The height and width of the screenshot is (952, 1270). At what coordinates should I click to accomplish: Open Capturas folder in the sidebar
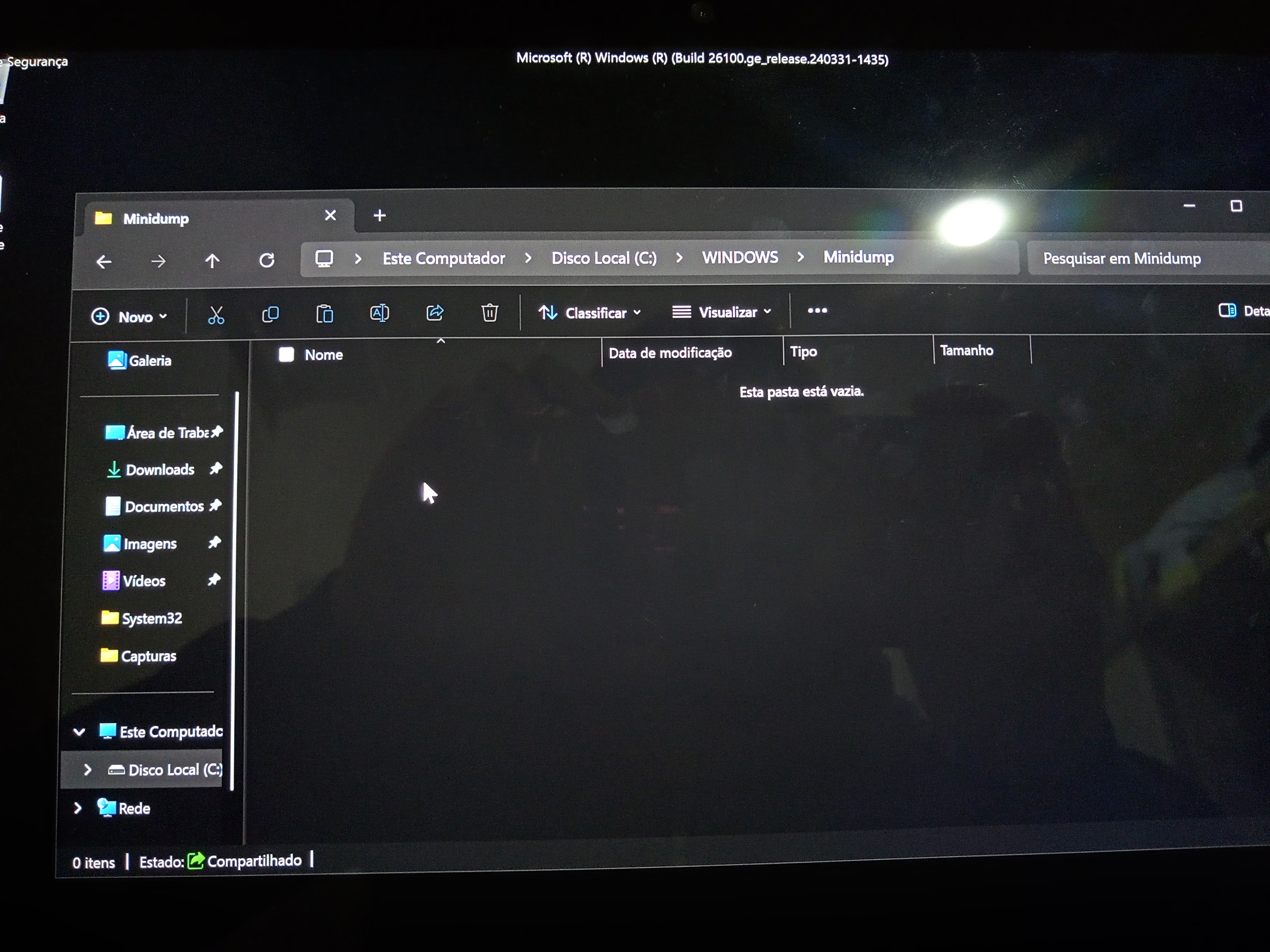point(139,656)
